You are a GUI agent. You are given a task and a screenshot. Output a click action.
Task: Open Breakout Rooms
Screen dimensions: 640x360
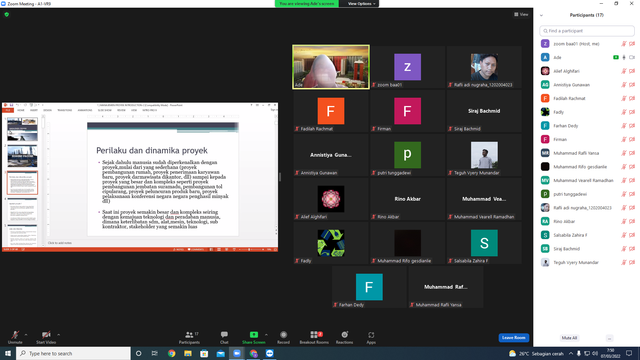tap(314, 337)
